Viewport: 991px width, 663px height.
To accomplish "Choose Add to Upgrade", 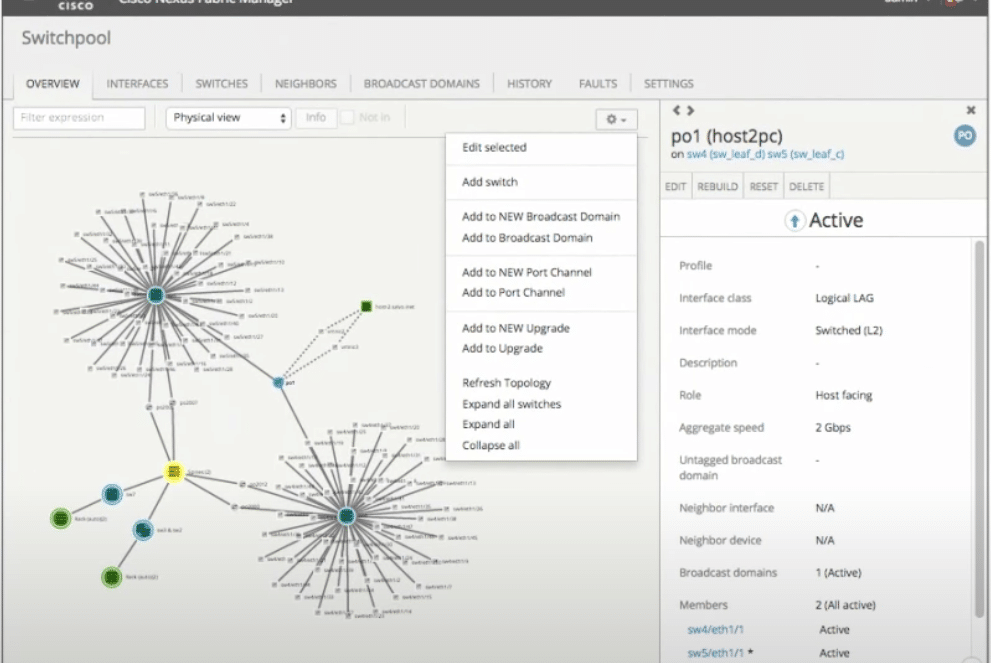I will 541,349.
